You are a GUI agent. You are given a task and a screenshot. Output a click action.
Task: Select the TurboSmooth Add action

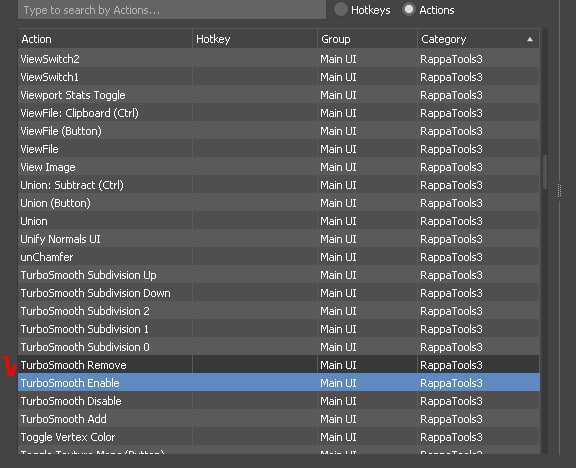click(279, 419)
